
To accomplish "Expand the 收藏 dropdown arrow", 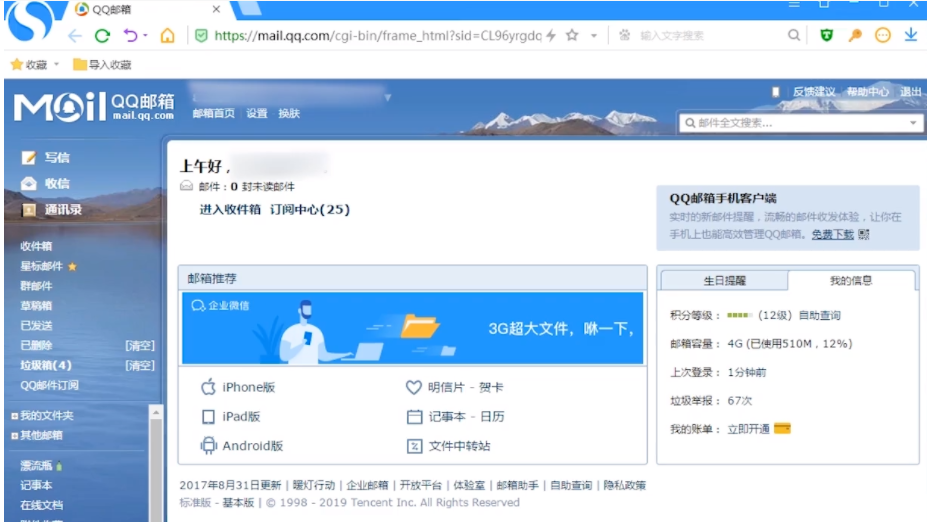I will [x=57, y=64].
